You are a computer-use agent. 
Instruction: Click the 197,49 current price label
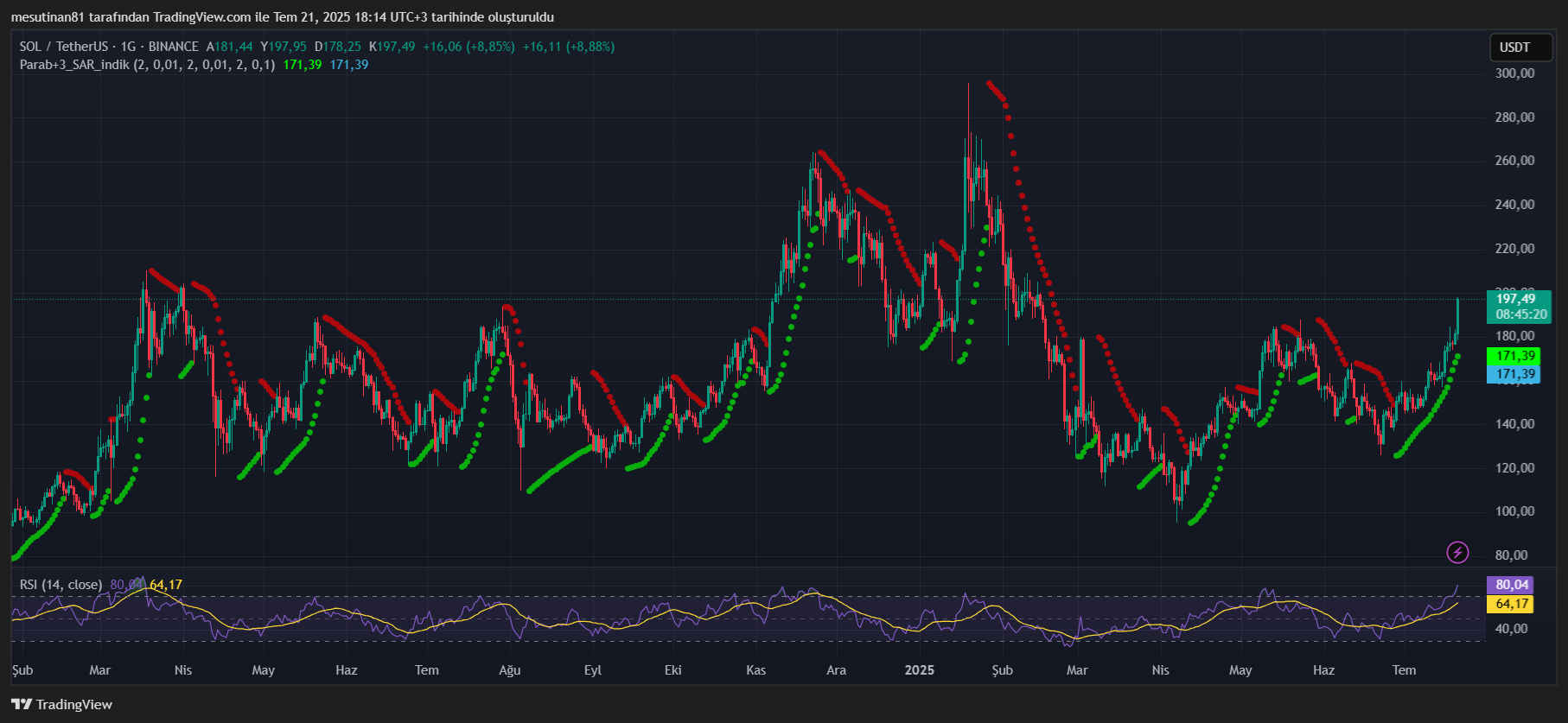pyautogui.click(x=1518, y=299)
